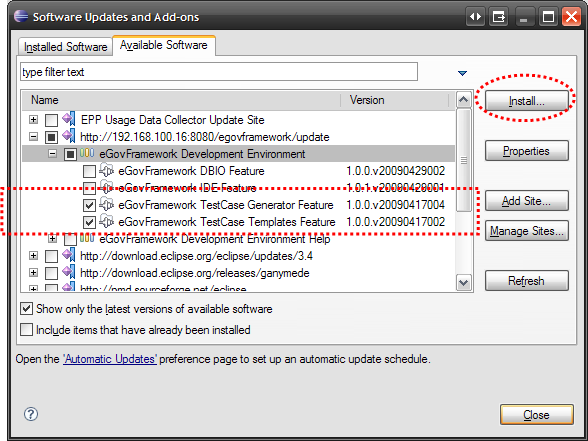This screenshot has width=588, height=441.
Task: Click the Eclipse logo in the title bar
Action: coord(21,16)
